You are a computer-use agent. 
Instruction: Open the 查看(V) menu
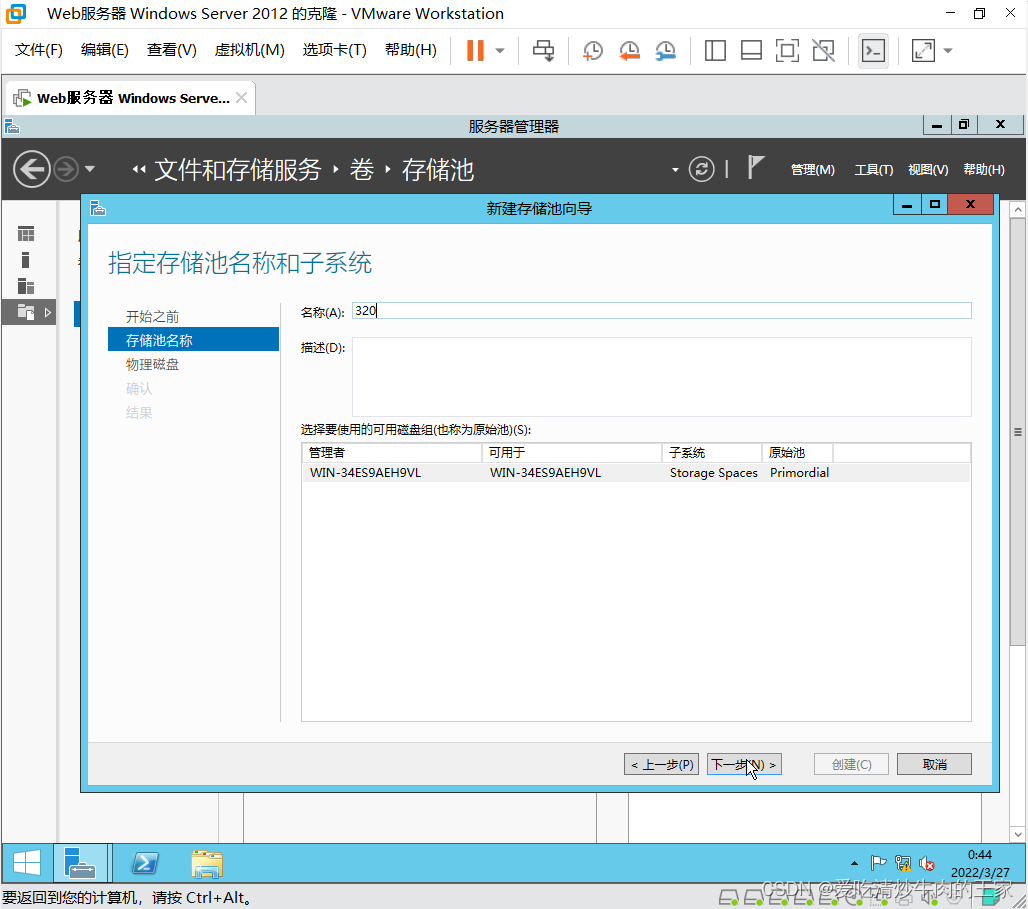(171, 50)
